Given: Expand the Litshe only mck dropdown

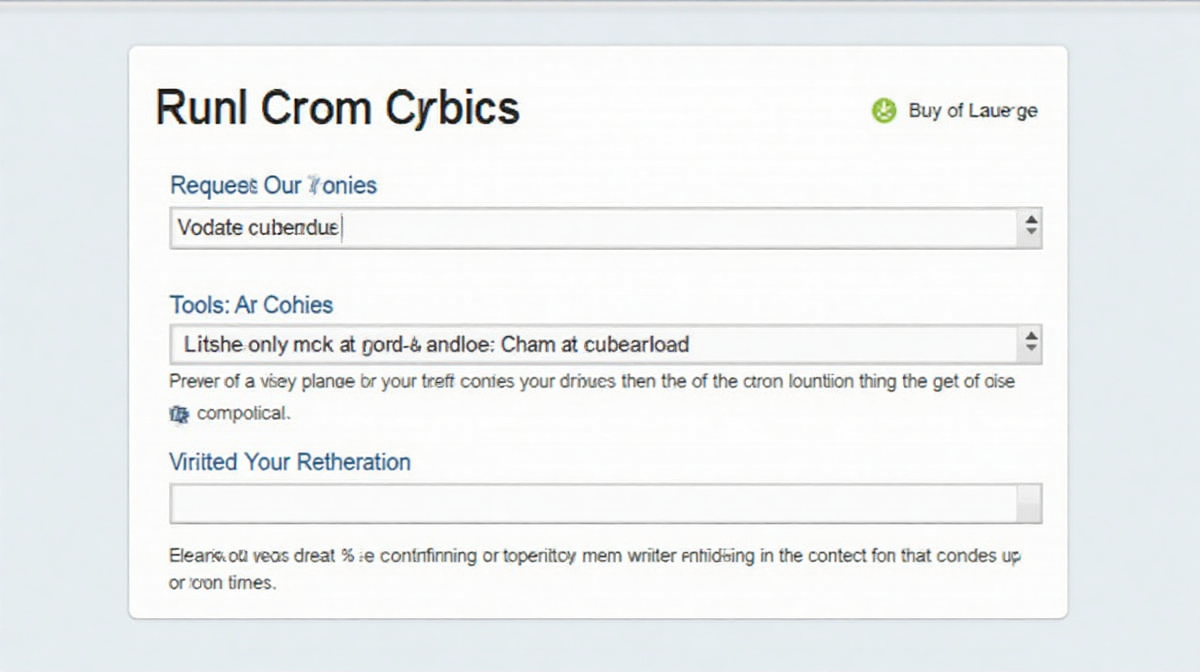Looking at the screenshot, I should [605, 345].
